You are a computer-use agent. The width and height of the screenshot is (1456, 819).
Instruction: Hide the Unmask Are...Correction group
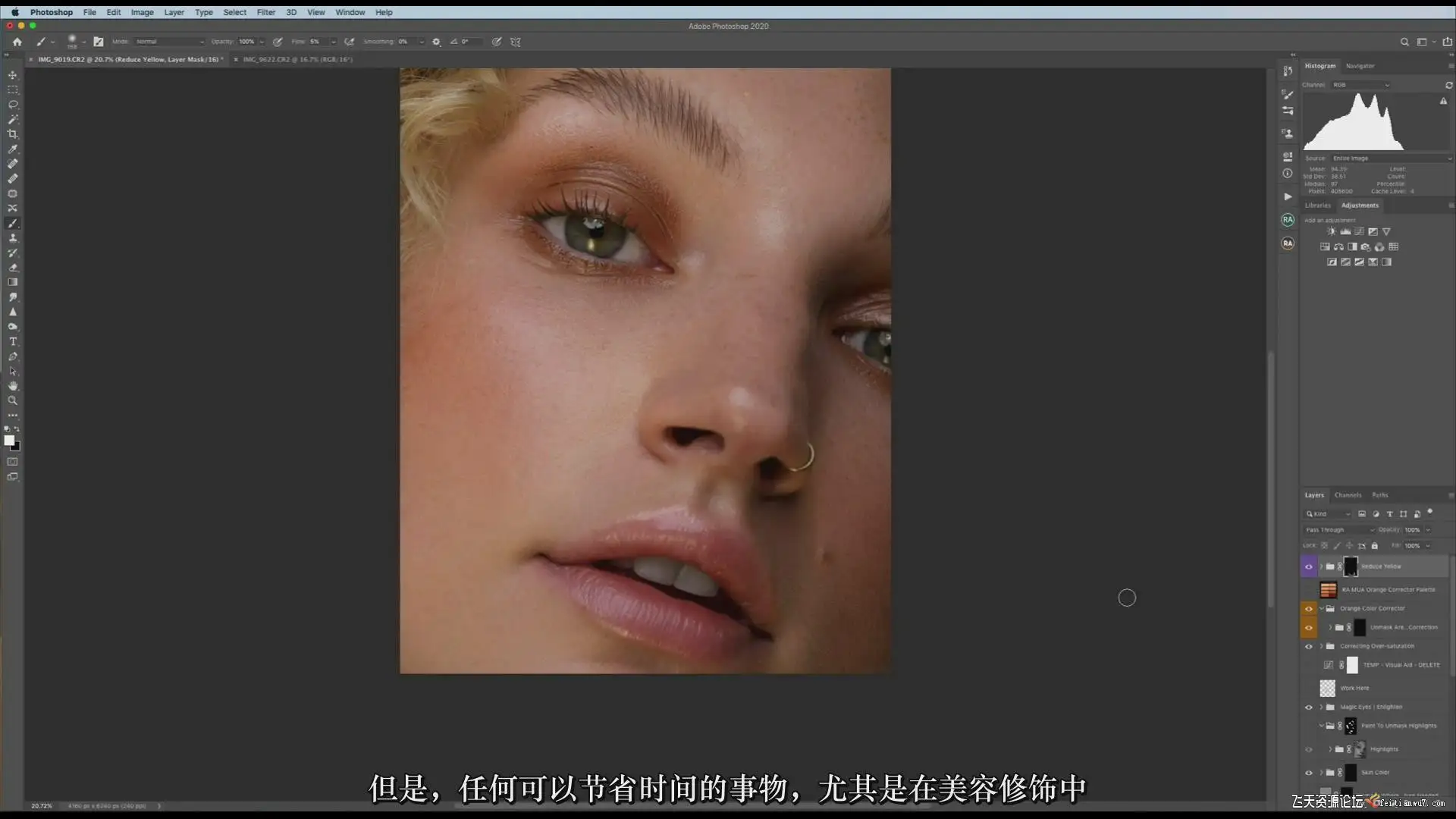pos(1309,628)
